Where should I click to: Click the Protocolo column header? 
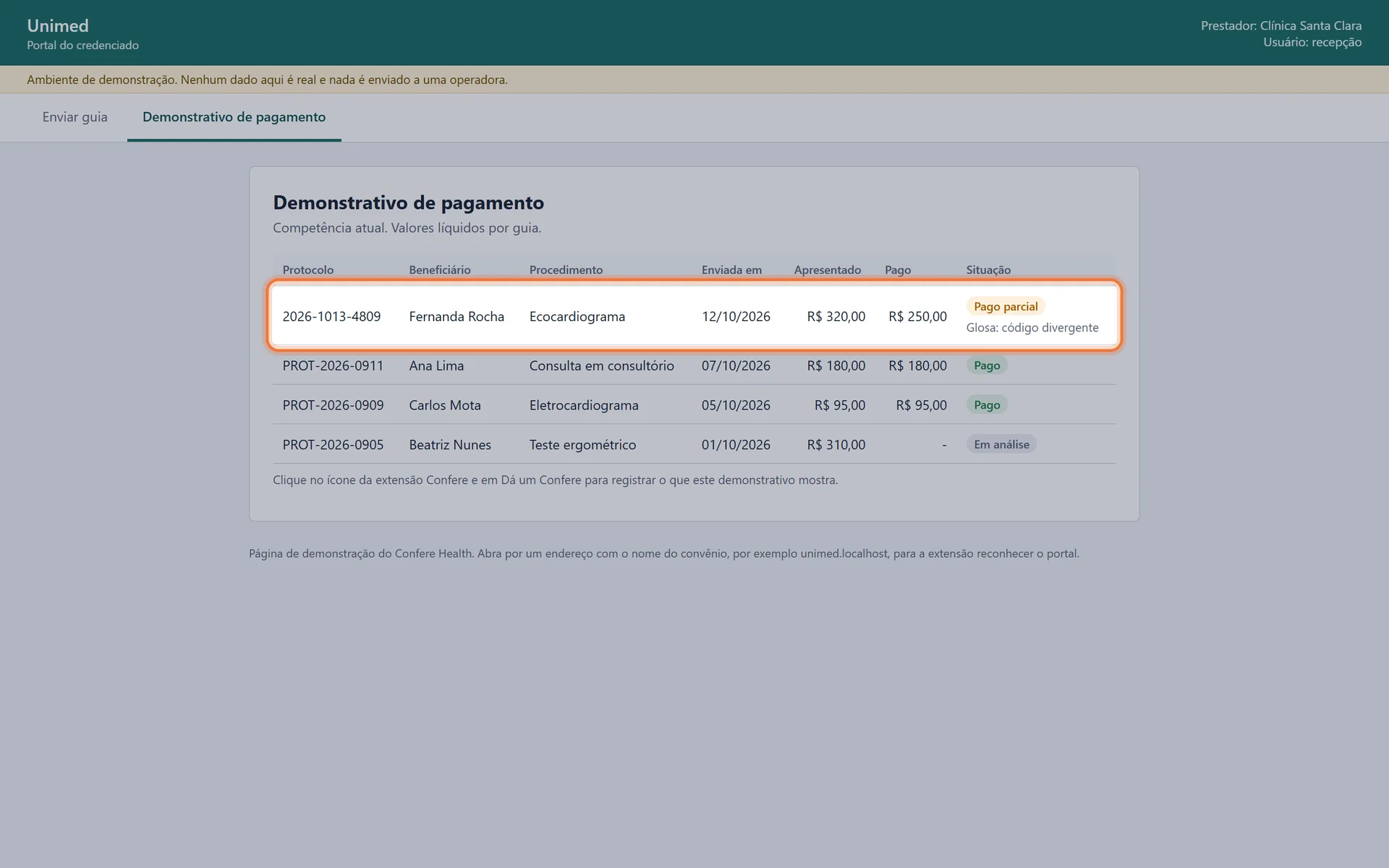[x=308, y=270]
